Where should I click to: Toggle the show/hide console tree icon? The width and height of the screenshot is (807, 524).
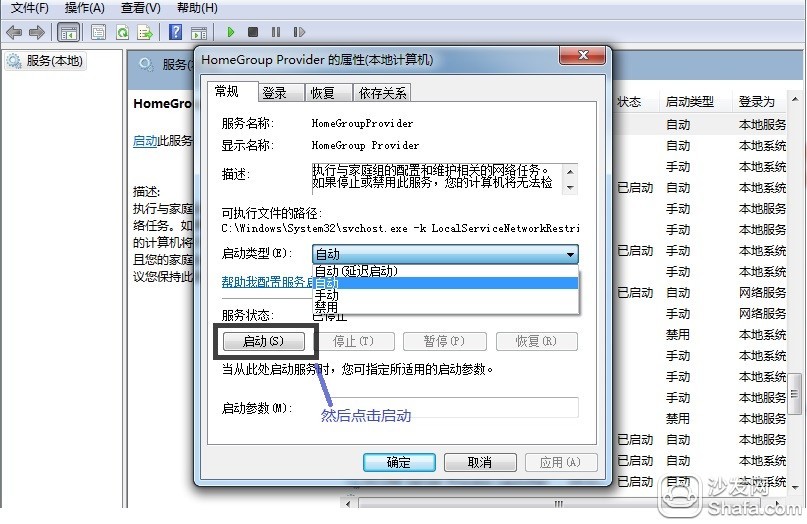[x=68, y=32]
